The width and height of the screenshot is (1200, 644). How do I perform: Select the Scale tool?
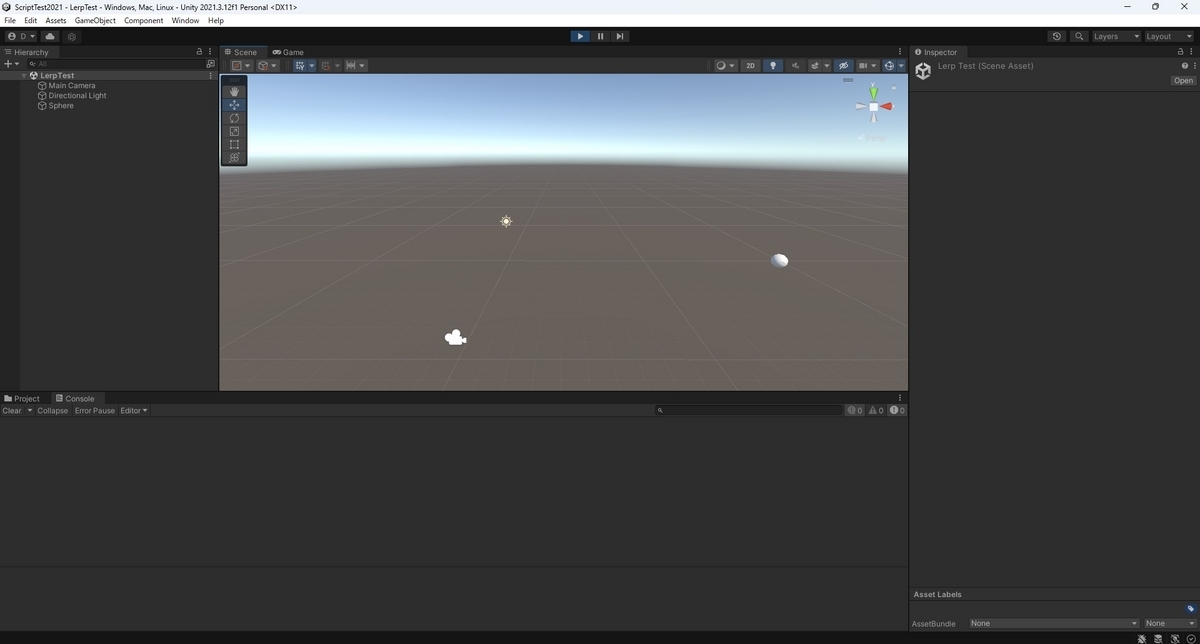[x=234, y=131]
